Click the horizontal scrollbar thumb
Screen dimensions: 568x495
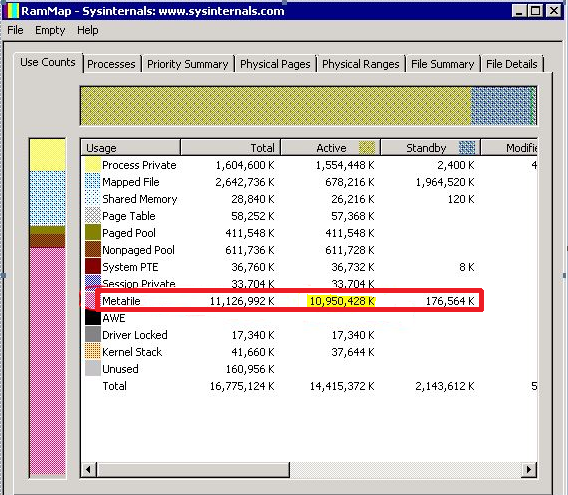[193, 470]
